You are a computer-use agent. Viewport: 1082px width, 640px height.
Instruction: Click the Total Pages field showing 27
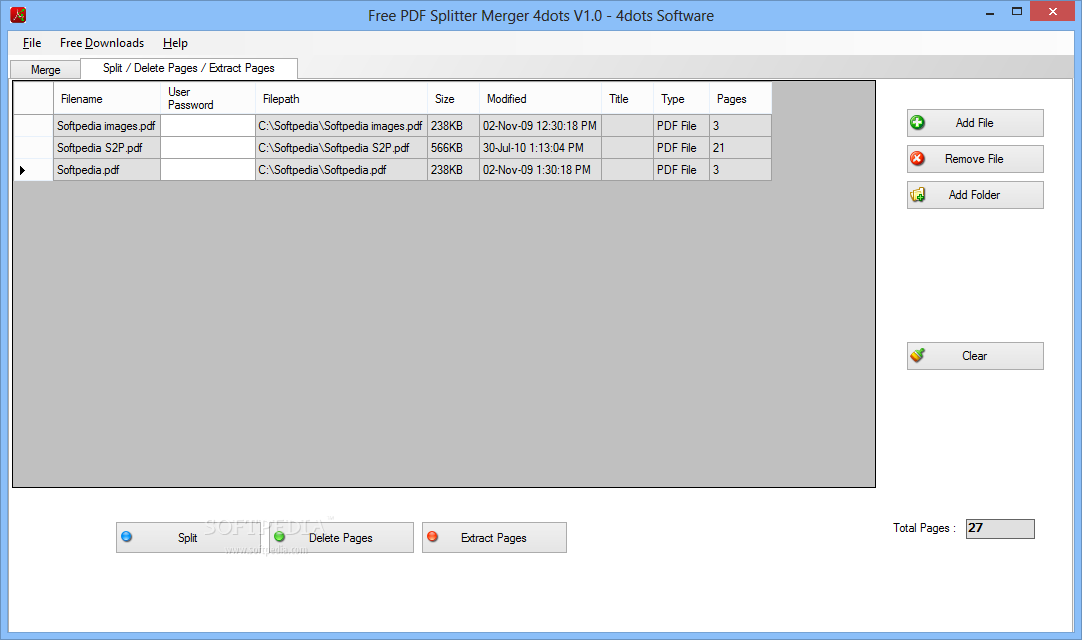coord(1000,529)
